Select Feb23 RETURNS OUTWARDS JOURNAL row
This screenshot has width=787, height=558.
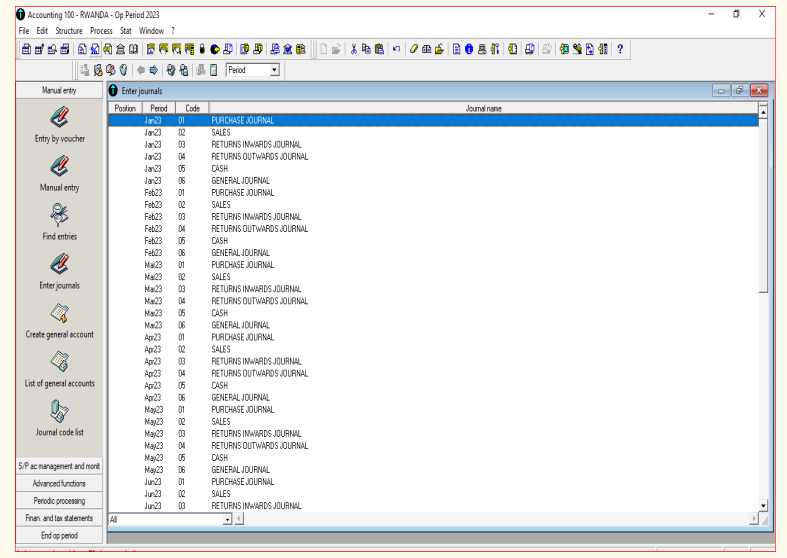point(433,229)
